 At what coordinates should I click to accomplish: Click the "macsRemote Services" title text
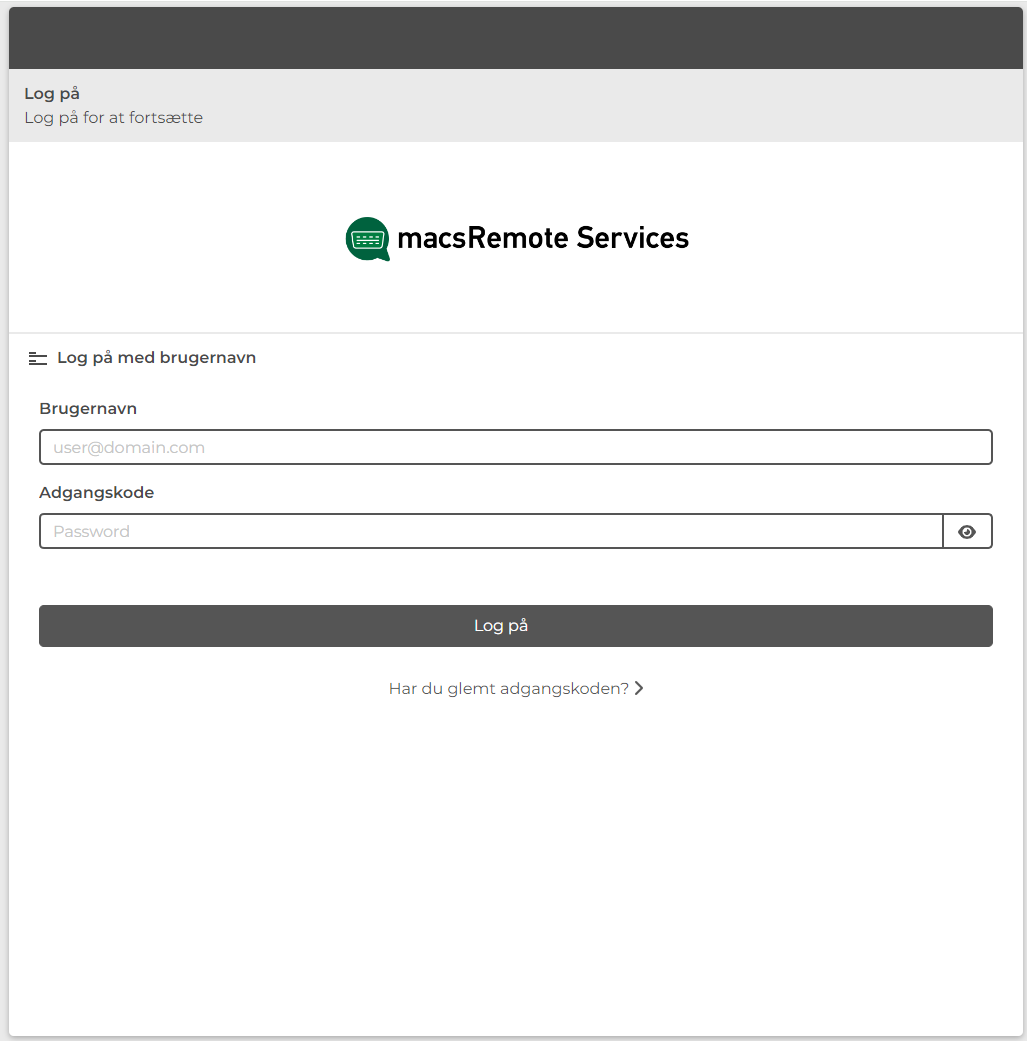(x=543, y=238)
